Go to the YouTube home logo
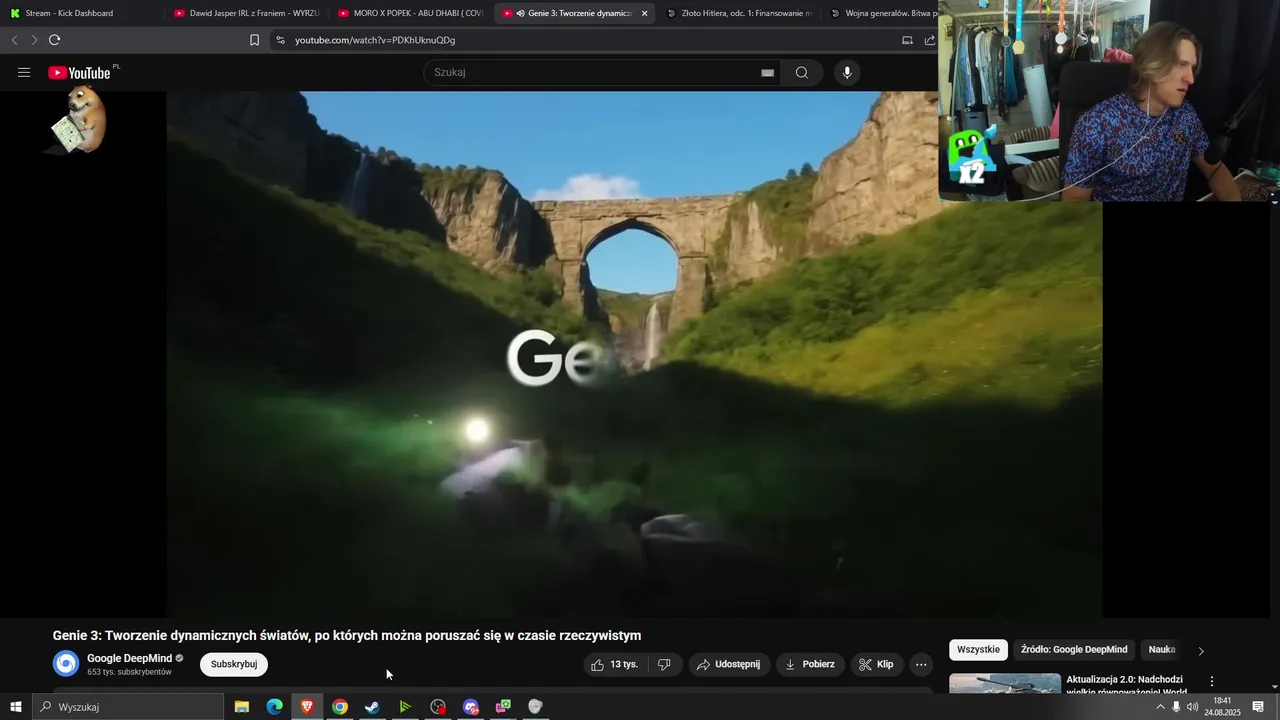The height and width of the screenshot is (720, 1280). tap(82, 72)
